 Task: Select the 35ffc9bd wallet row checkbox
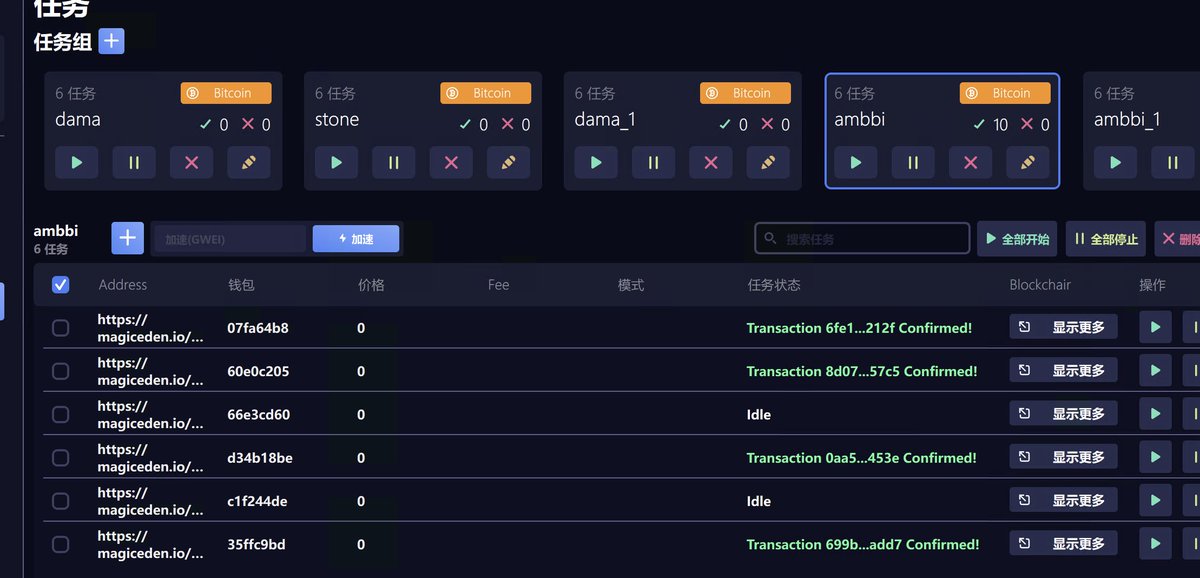coord(60,544)
